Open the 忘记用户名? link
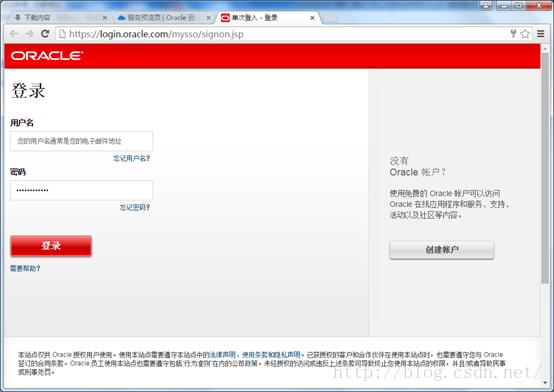 pos(132,158)
